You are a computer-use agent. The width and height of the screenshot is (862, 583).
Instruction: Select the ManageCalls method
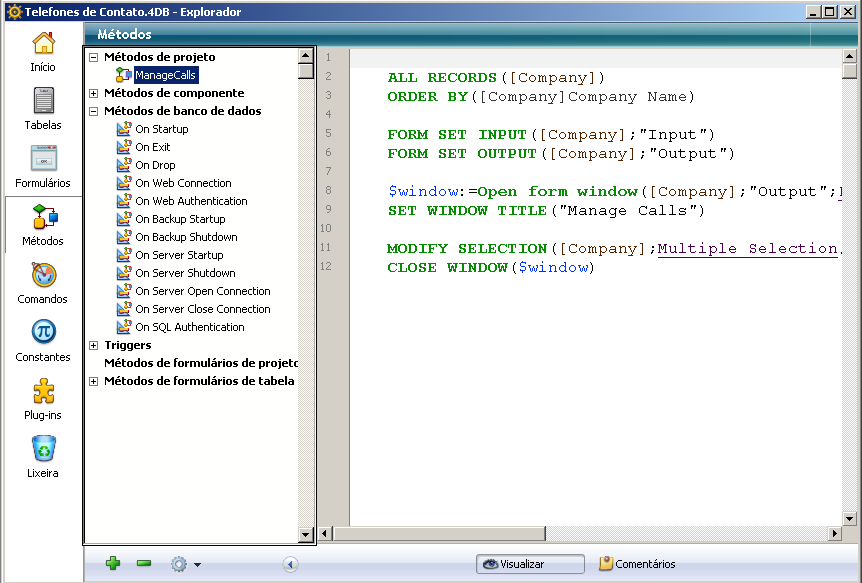165,75
